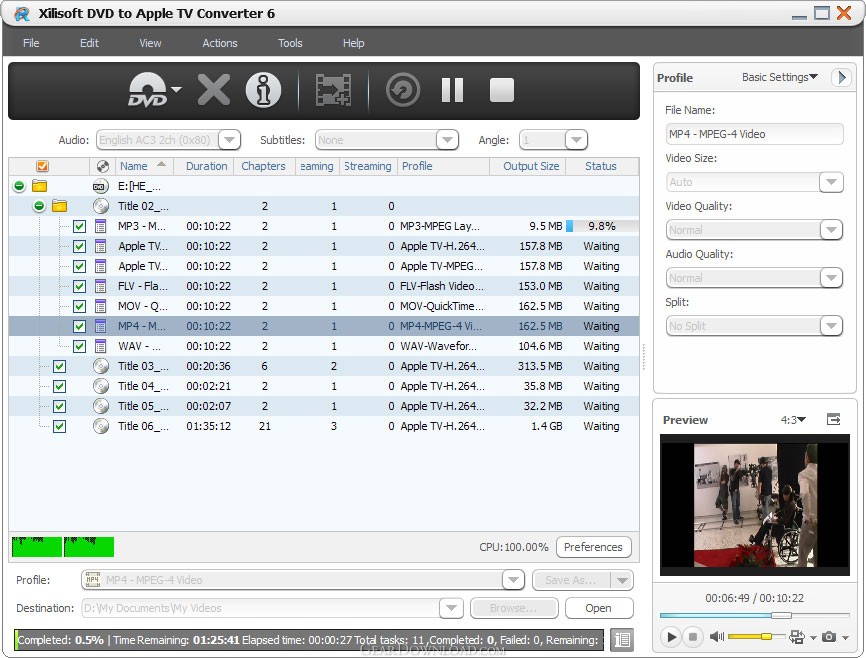Click the Remove (X) toolbar icon
This screenshot has height=658, width=866.
[x=214, y=90]
